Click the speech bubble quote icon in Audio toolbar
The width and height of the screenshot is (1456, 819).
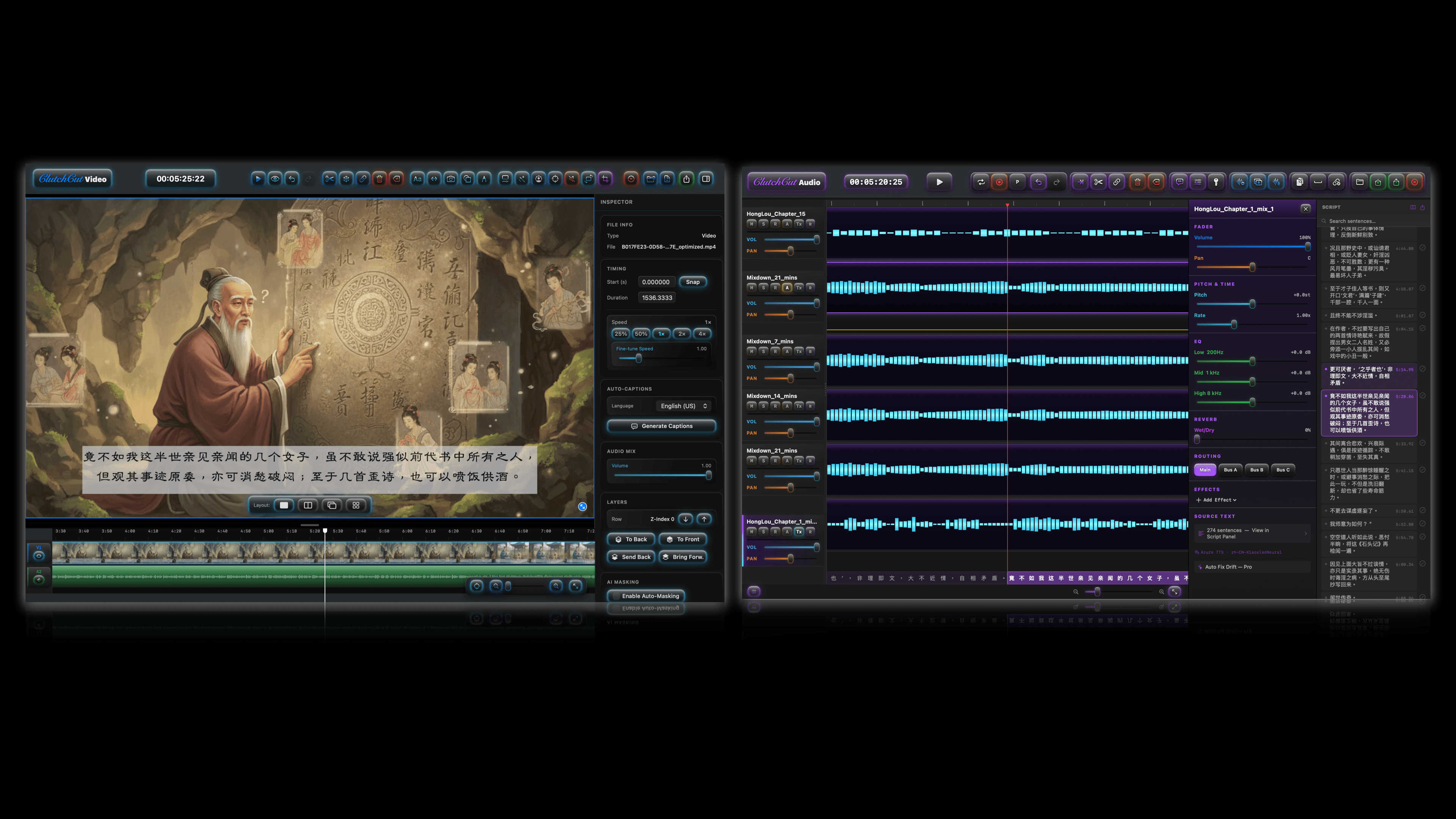(x=1180, y=182)
